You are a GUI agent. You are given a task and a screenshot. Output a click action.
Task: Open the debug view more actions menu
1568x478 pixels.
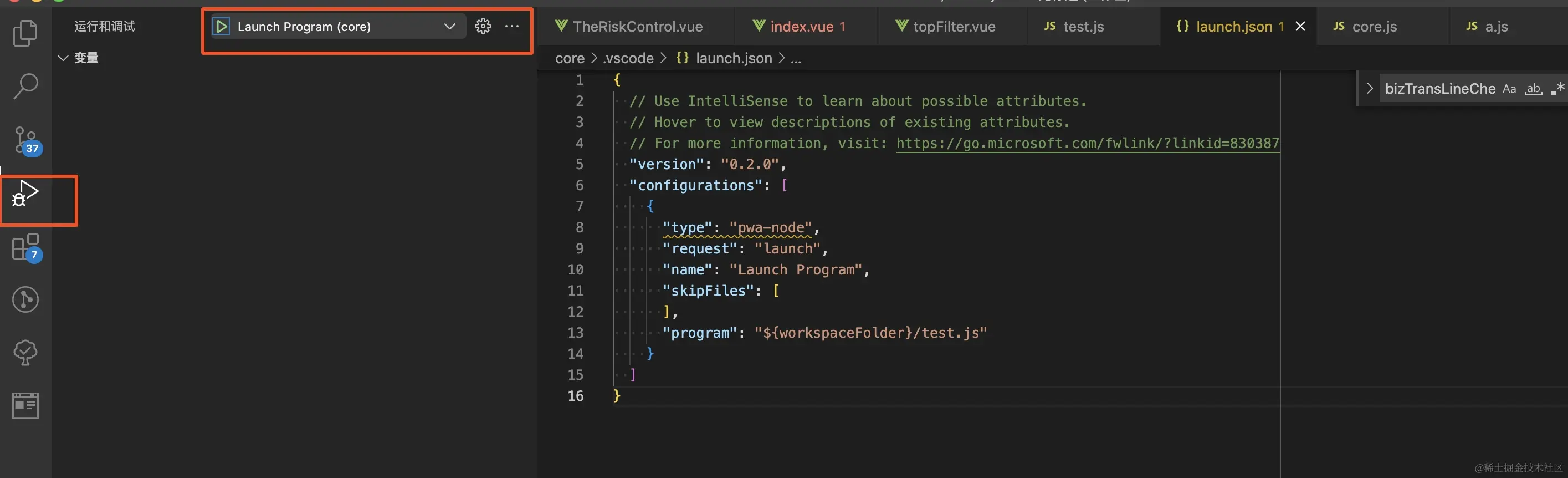pyautogui.click(x=512, y=26)
